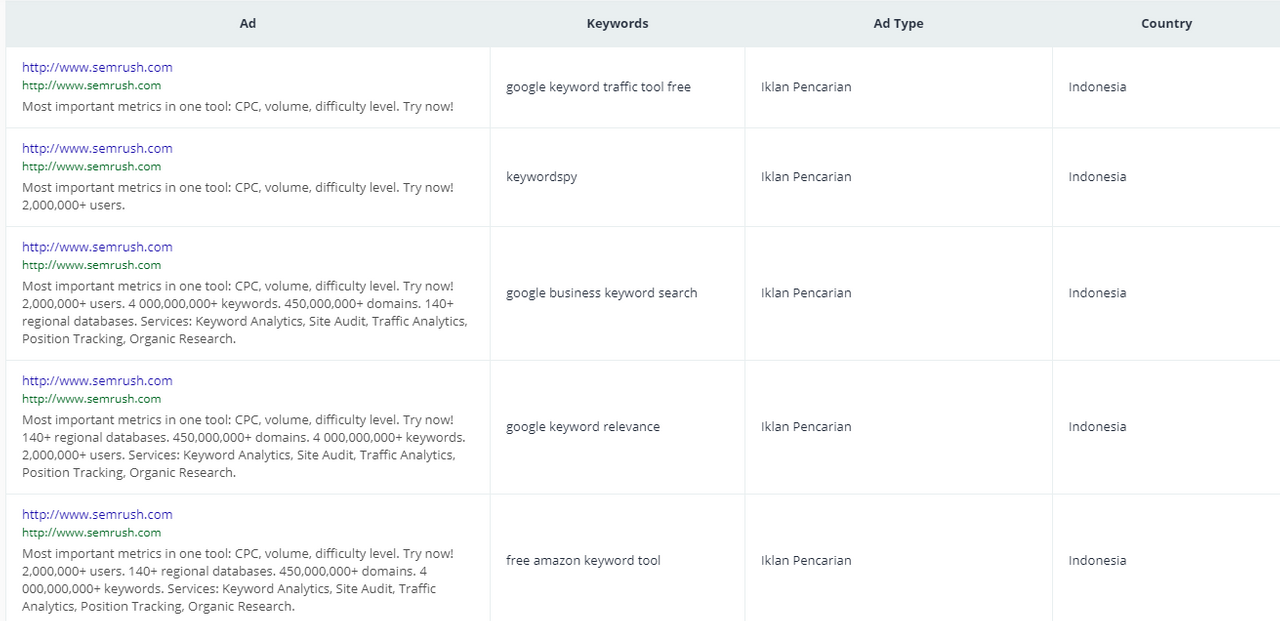Select 'Iklan Pencarian' in the last row

[x=806, y=561]
